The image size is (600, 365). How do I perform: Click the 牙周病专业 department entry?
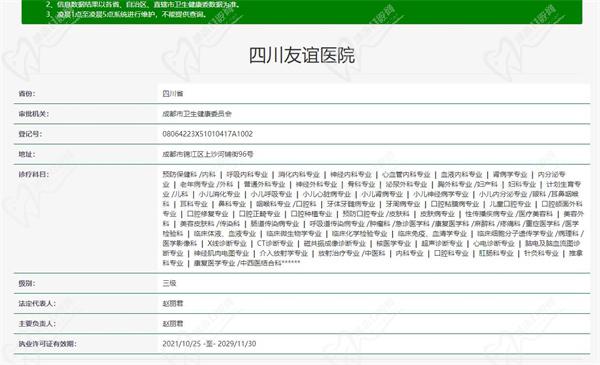(x=403, y=204)
